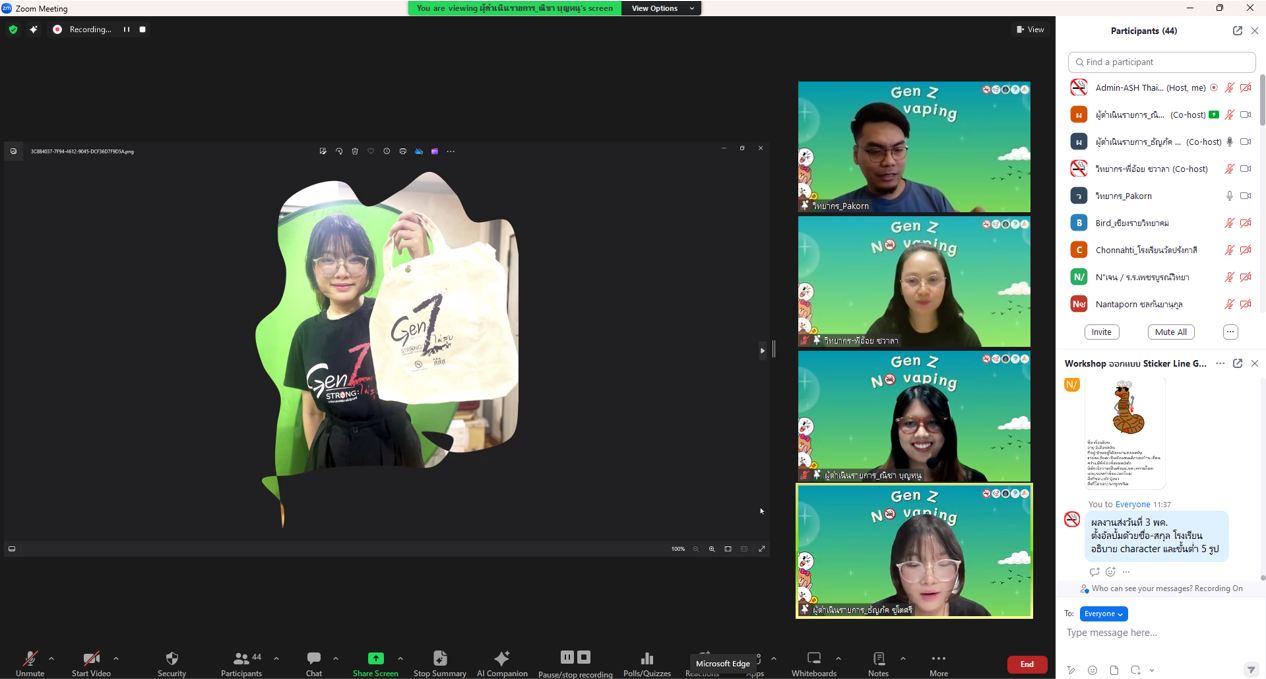Open AI Companion
The width and height of the screenshot is (1266, 679).
502,662
